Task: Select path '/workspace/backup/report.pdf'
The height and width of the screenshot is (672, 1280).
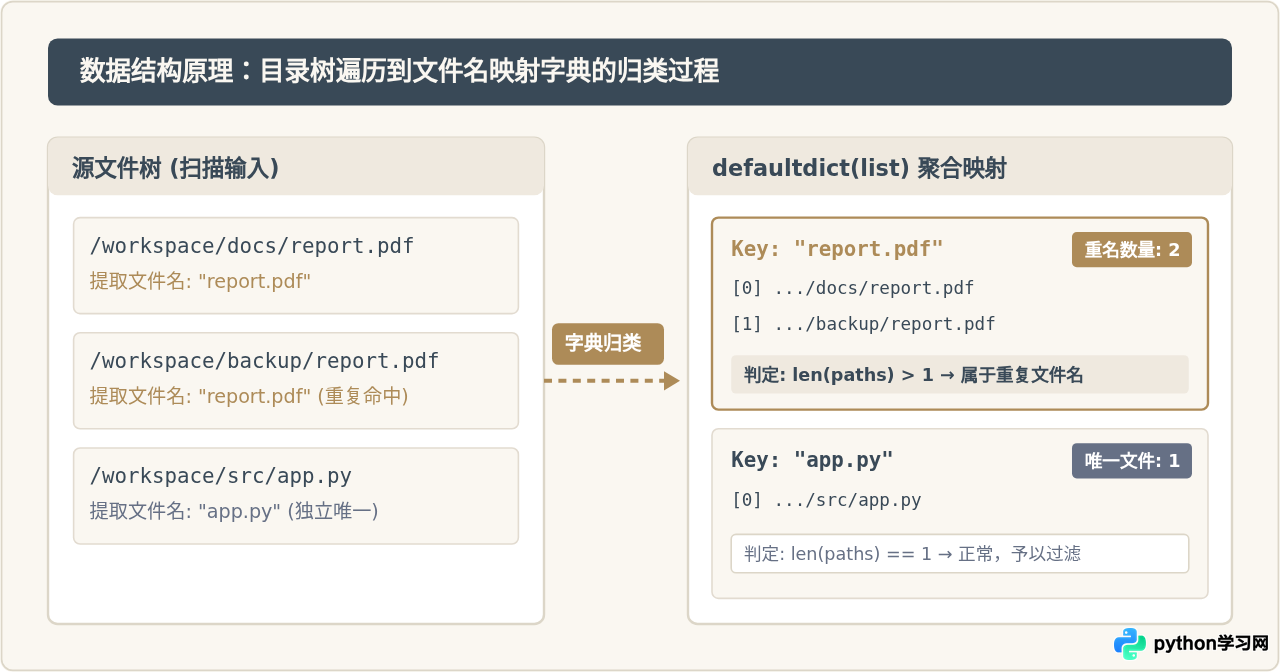Action: (265, 361)
